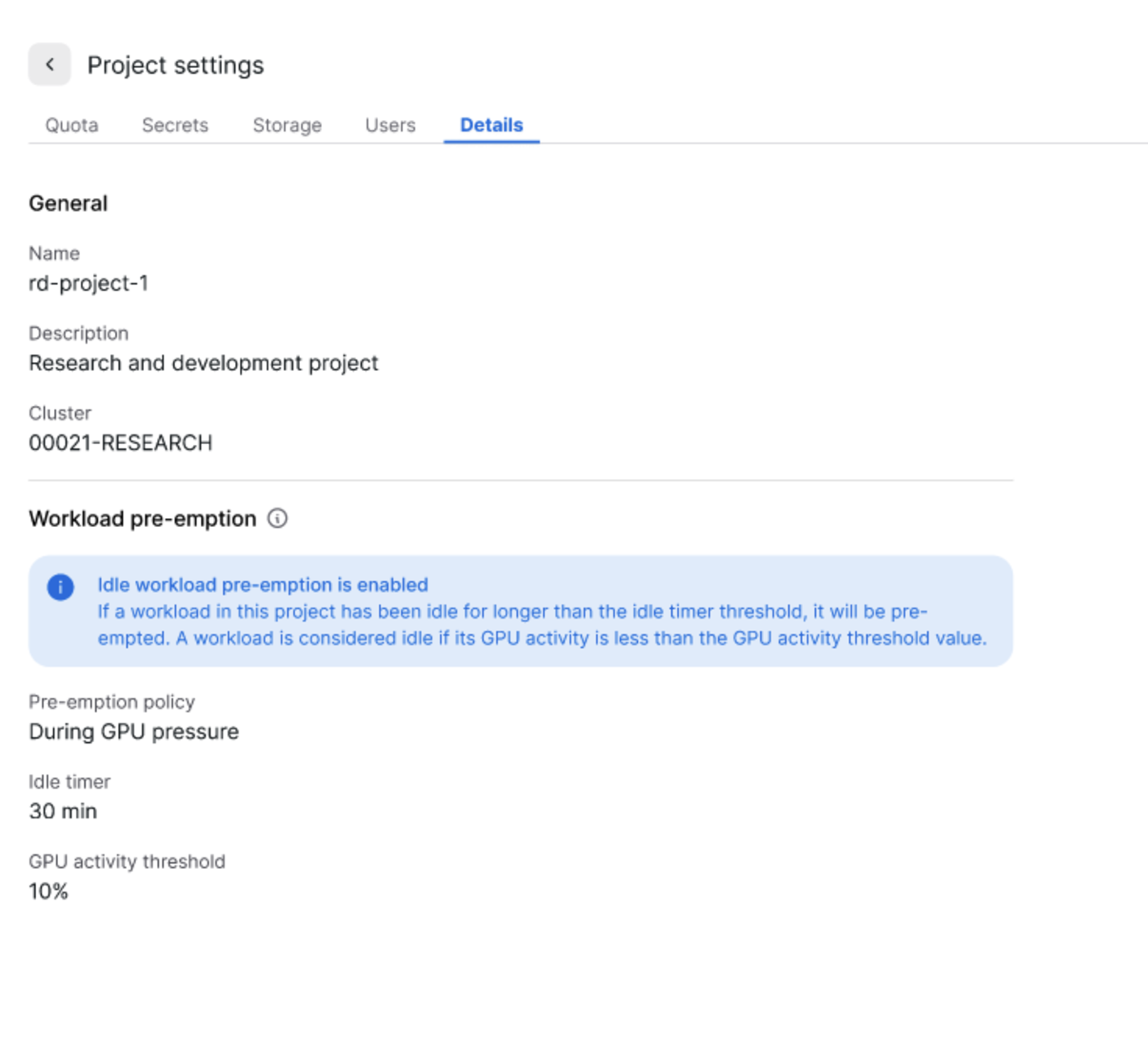This screenshot has width=1148, height=1060.
Task: Open the Secrets tab
Action: coord(175,125)
